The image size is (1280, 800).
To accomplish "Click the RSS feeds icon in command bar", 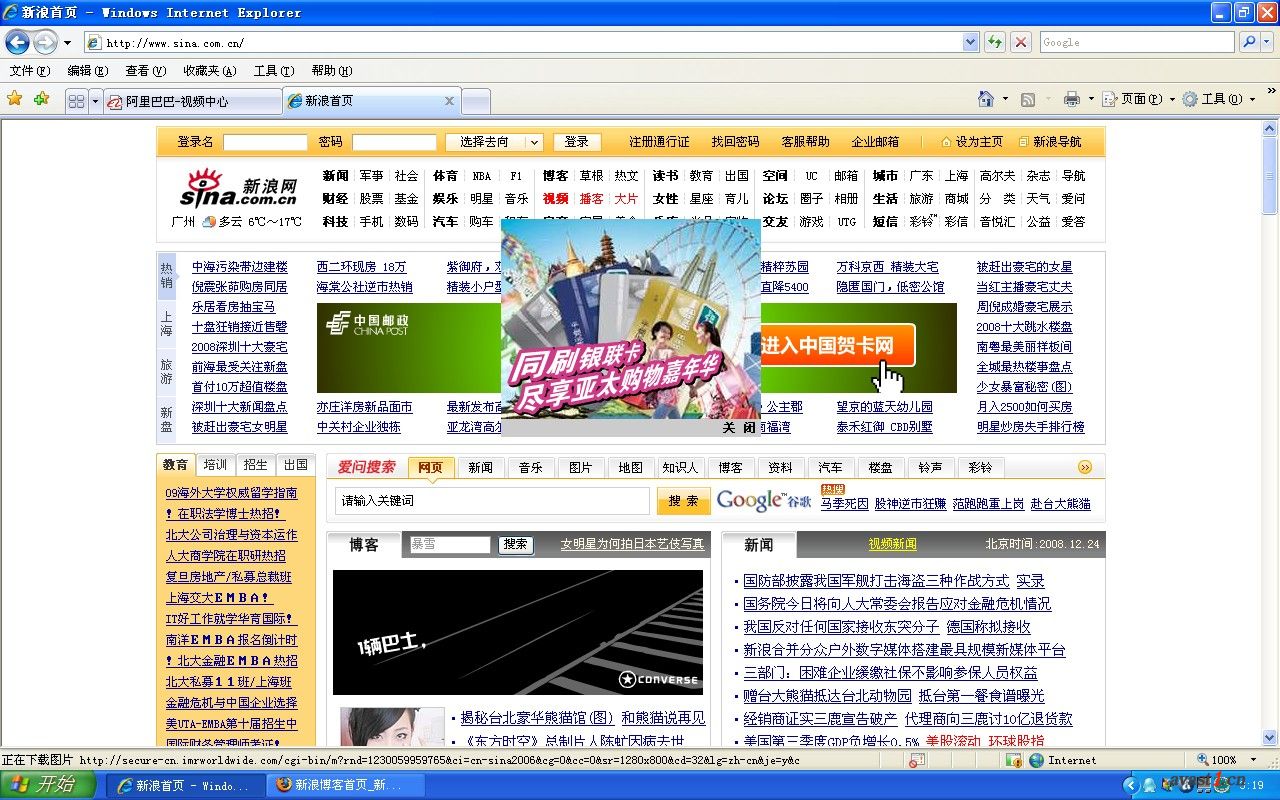I will point(1027,100).
